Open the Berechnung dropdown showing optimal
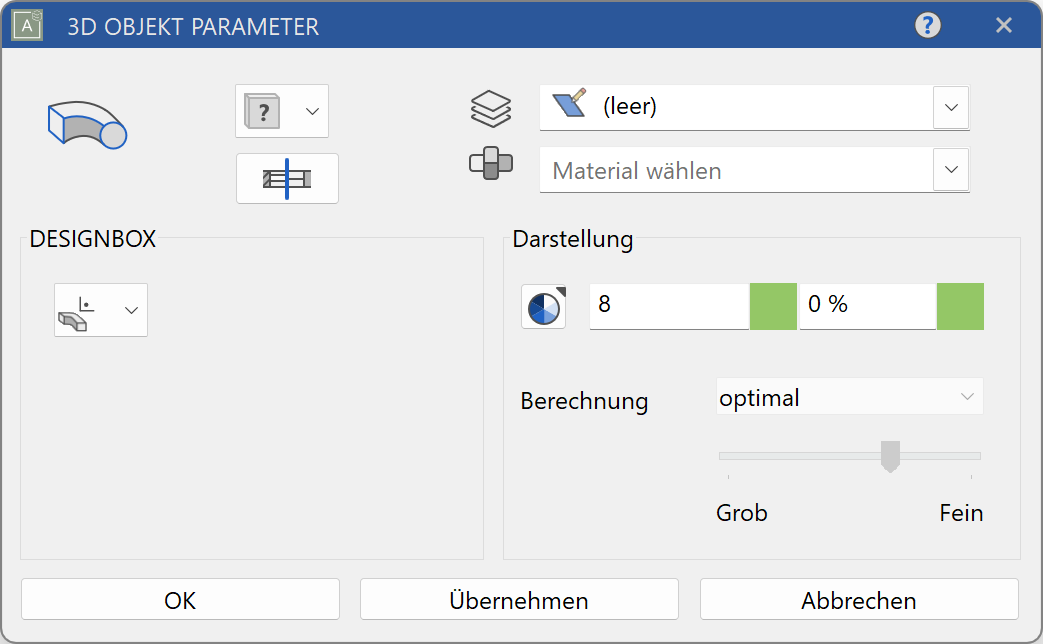 click(849, 397)
